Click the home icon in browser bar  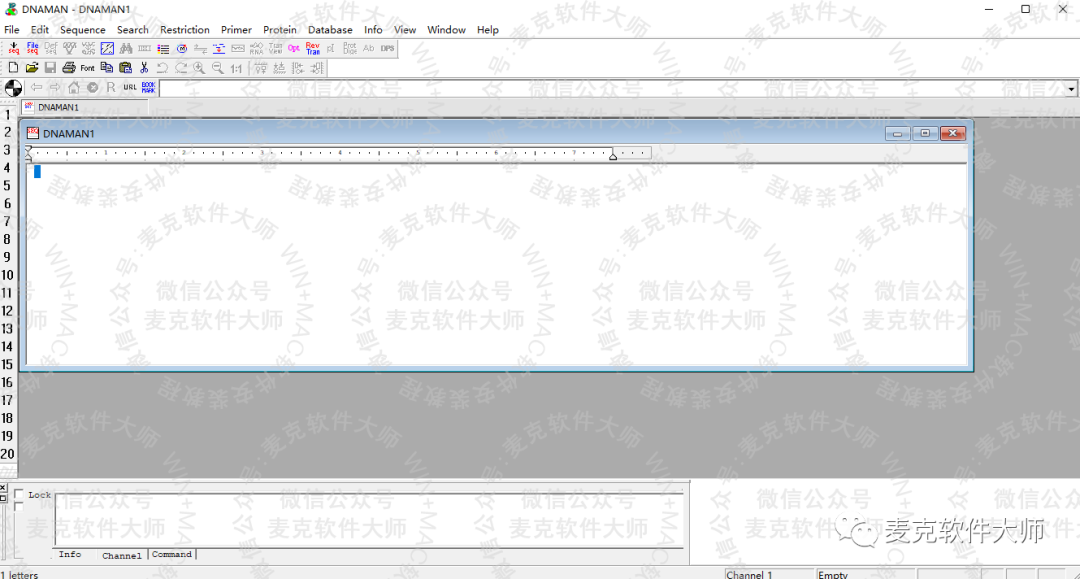(x=74, y=87)
